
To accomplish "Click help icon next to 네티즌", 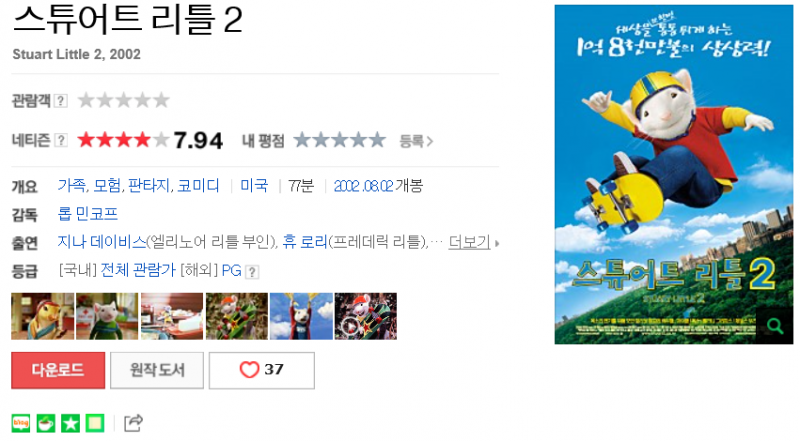I will pos(61,140).
